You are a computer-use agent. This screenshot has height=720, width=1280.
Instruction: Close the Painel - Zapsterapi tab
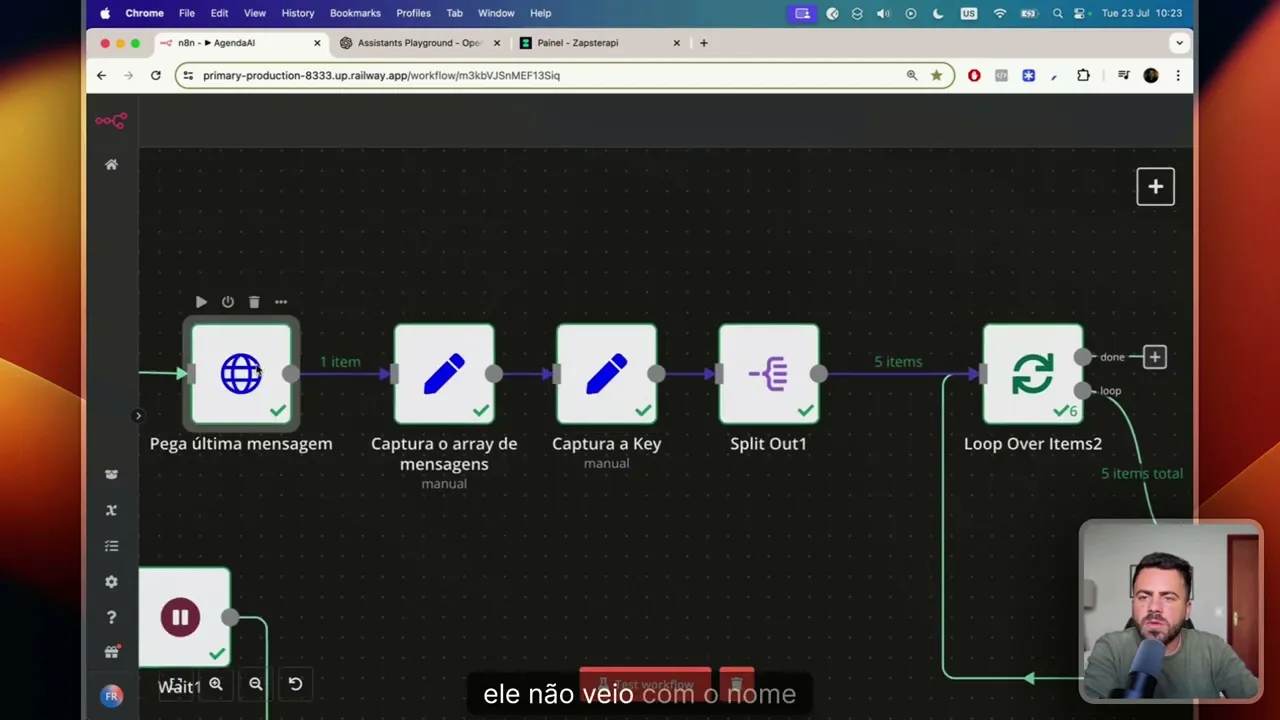pyautogui.click(x=676, y=43)
